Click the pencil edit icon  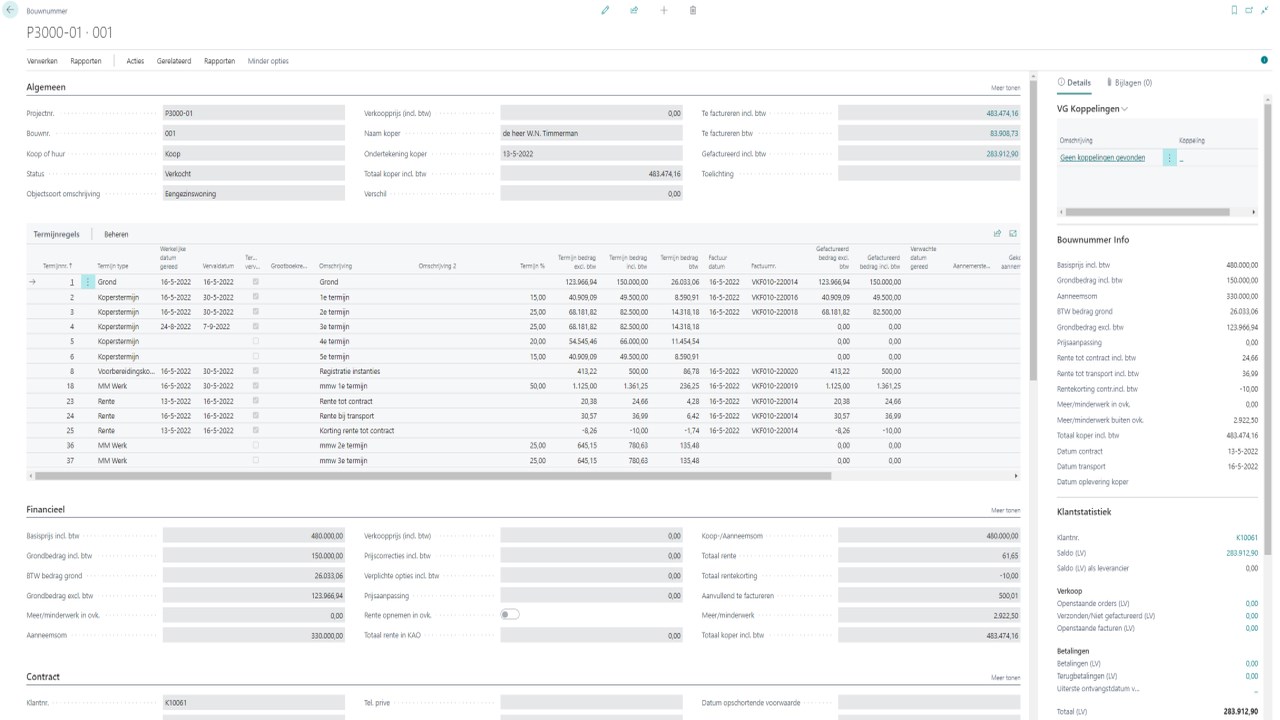[605, 10]
